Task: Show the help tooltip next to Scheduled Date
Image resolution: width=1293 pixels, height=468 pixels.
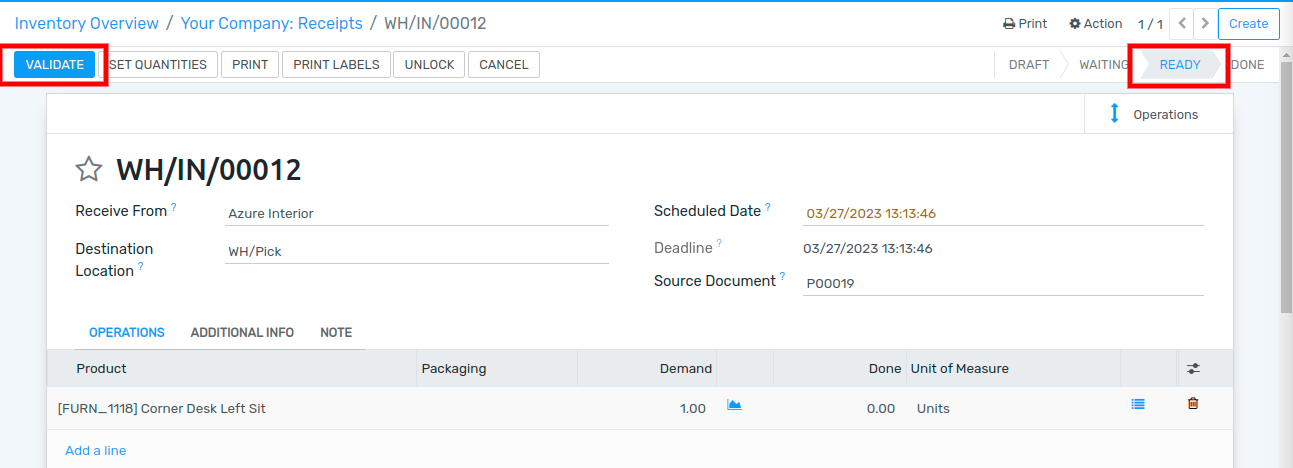Action: 768,207
